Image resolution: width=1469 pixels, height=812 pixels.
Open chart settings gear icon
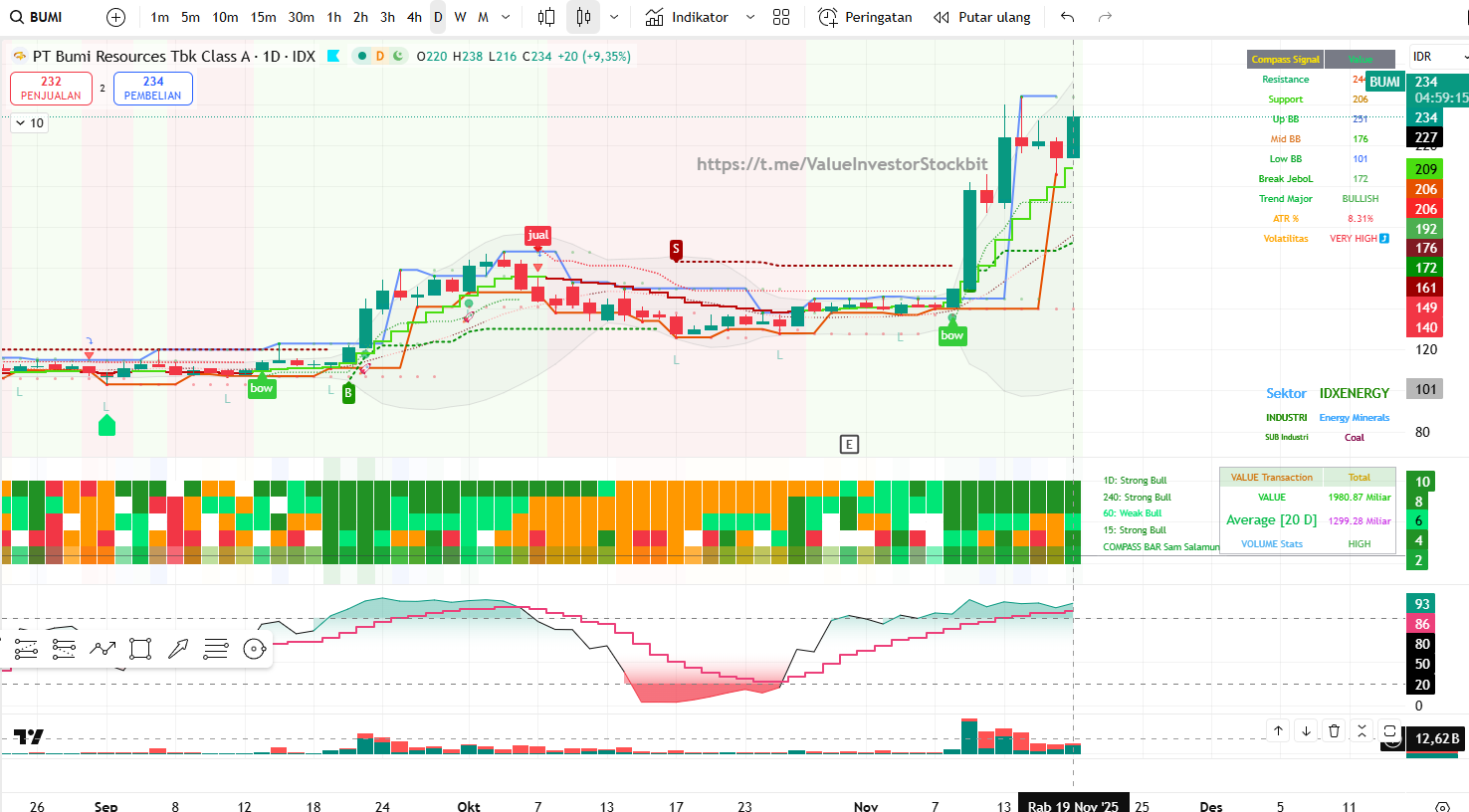pyautogui.click(x=1442, y=806)
